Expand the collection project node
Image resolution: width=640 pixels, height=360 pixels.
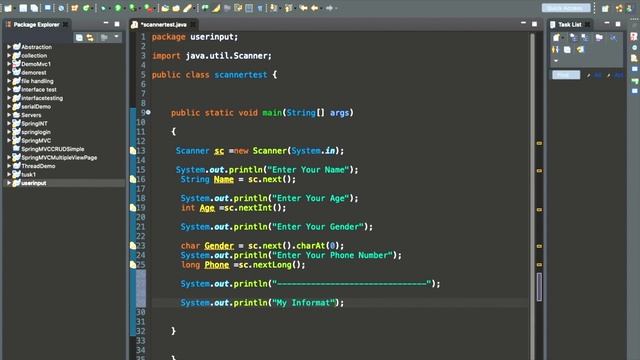(x=9, y=56)
